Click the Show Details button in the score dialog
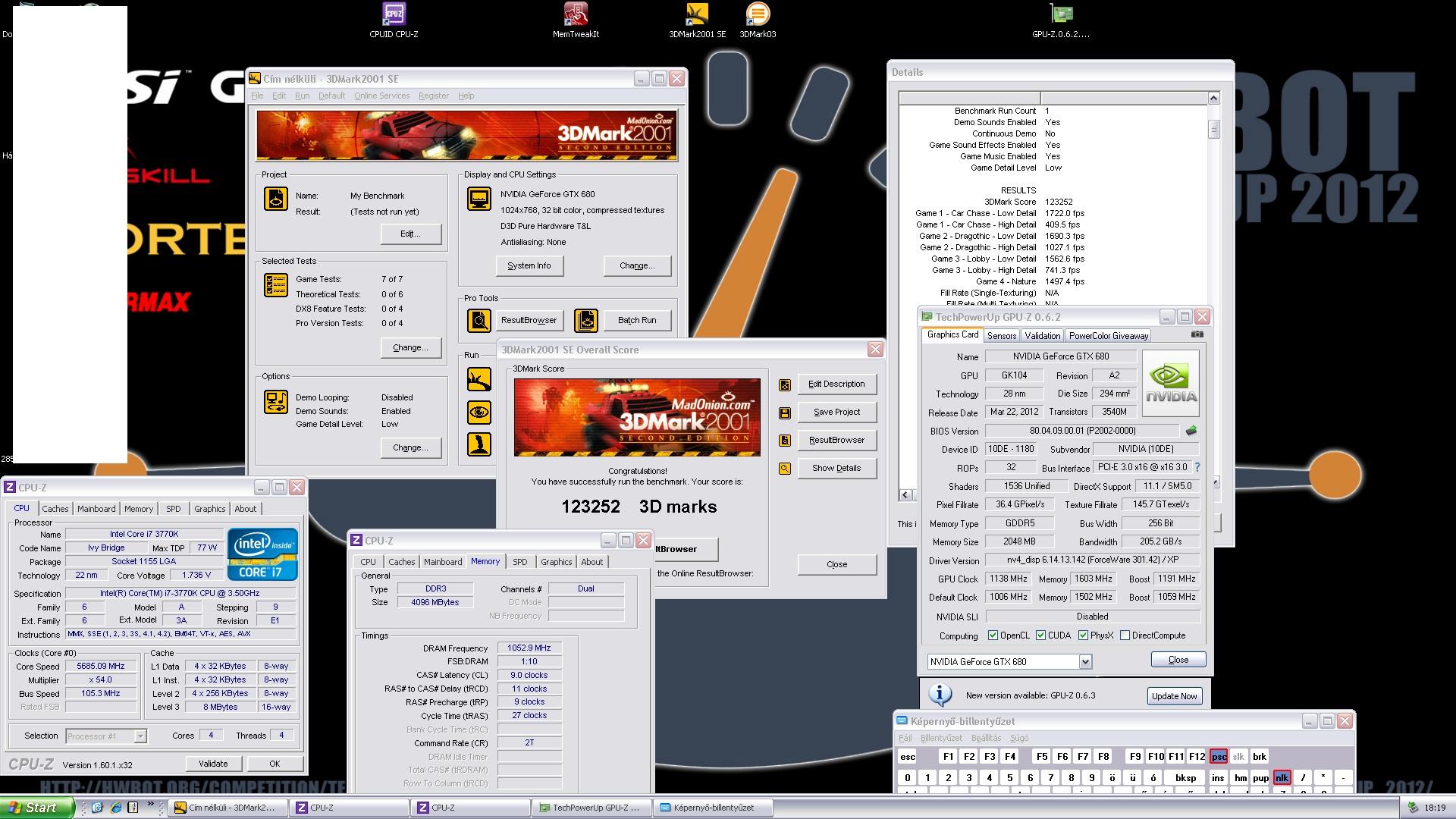The height and width of the screenshot is (819, 1456). coord(836,468)
